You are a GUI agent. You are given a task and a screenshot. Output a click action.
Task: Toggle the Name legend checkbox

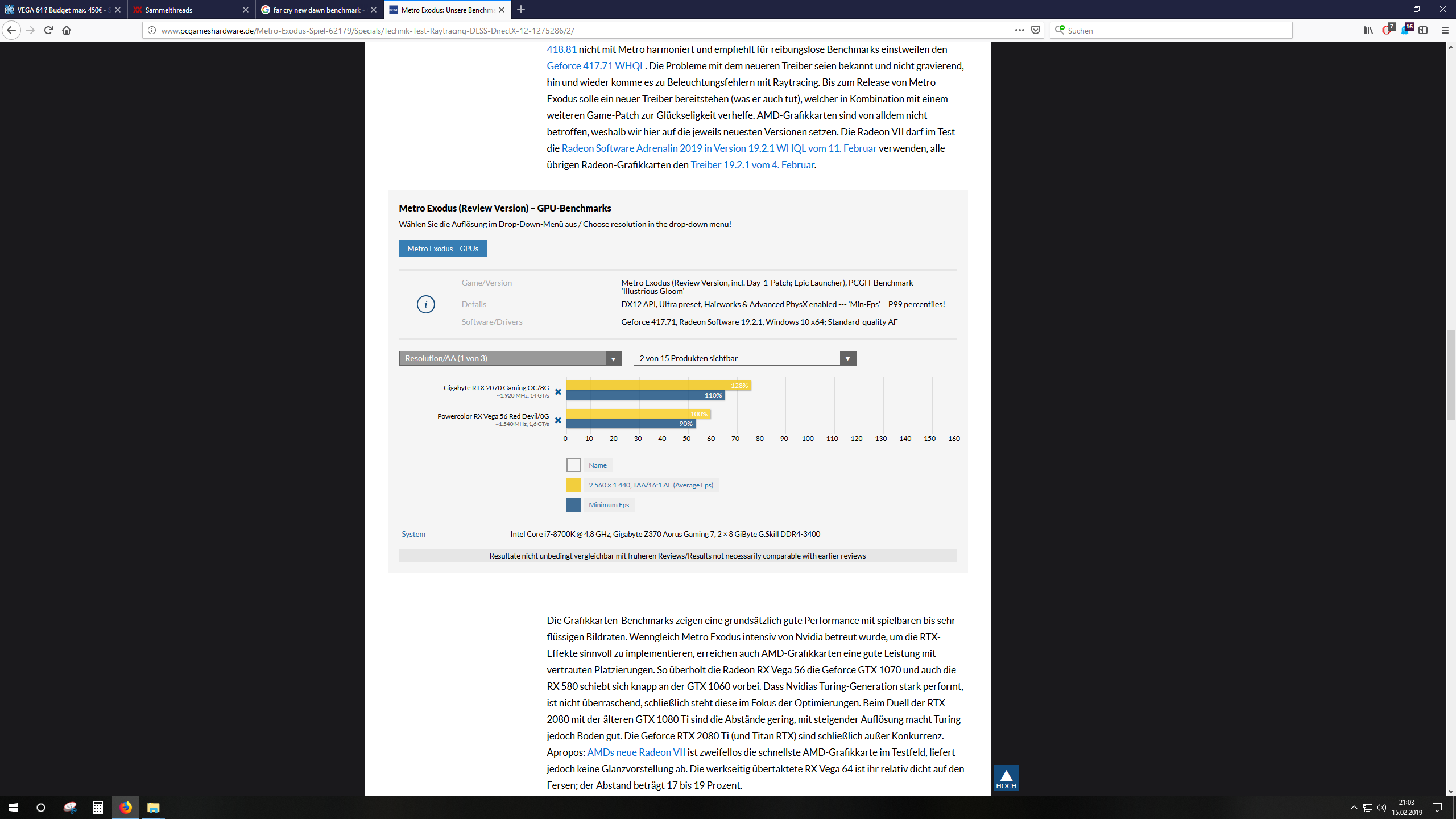click(x=573, y=465)
